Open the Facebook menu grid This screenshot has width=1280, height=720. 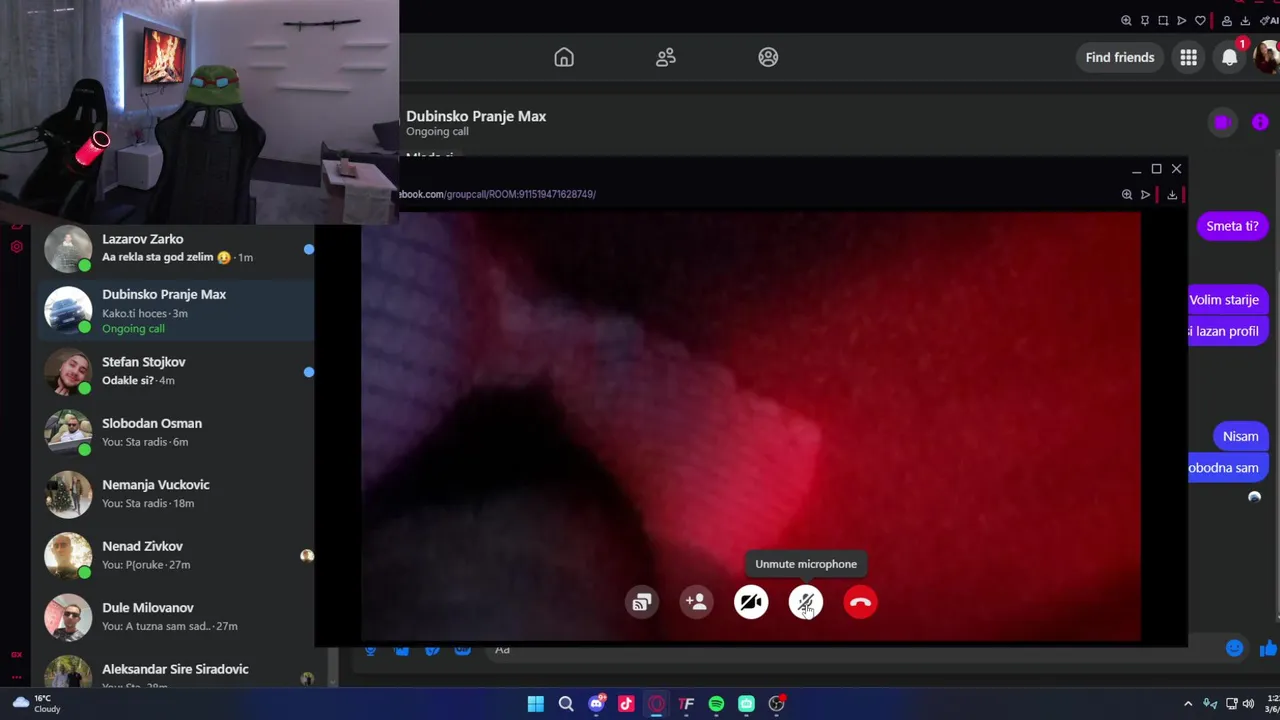click(1188, 57)
